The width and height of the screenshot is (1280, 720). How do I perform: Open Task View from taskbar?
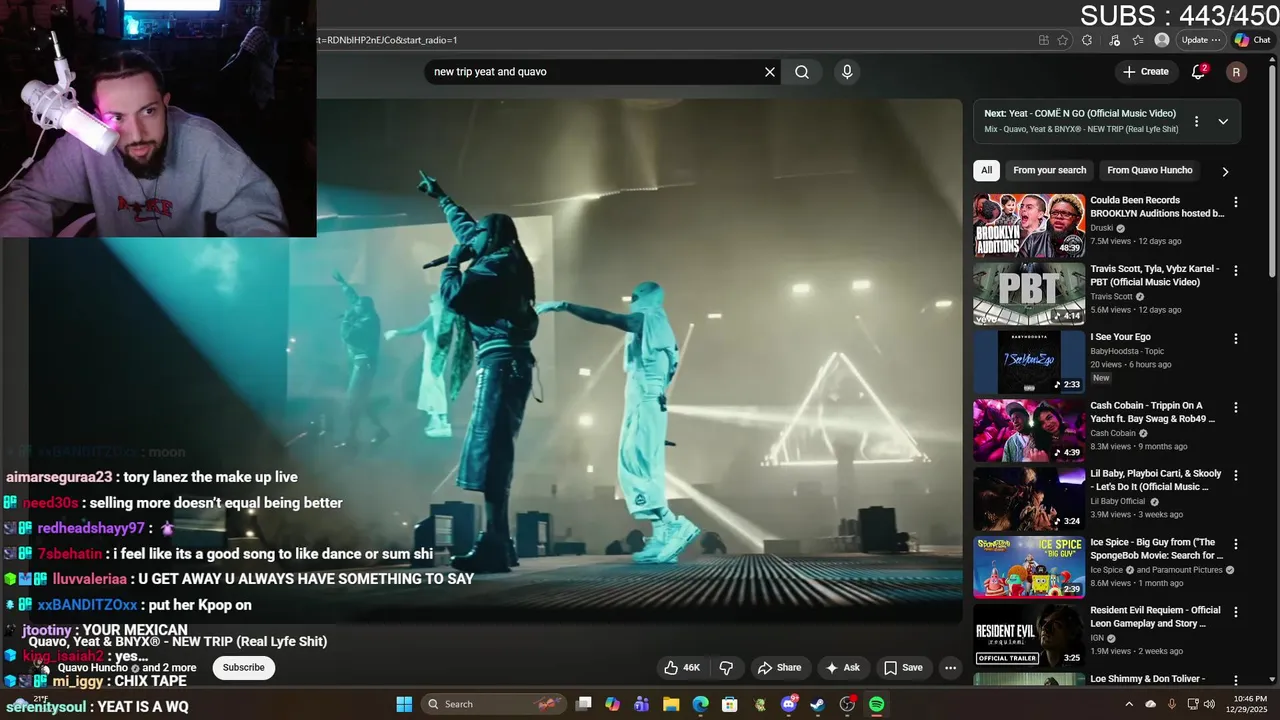(584, 704)
